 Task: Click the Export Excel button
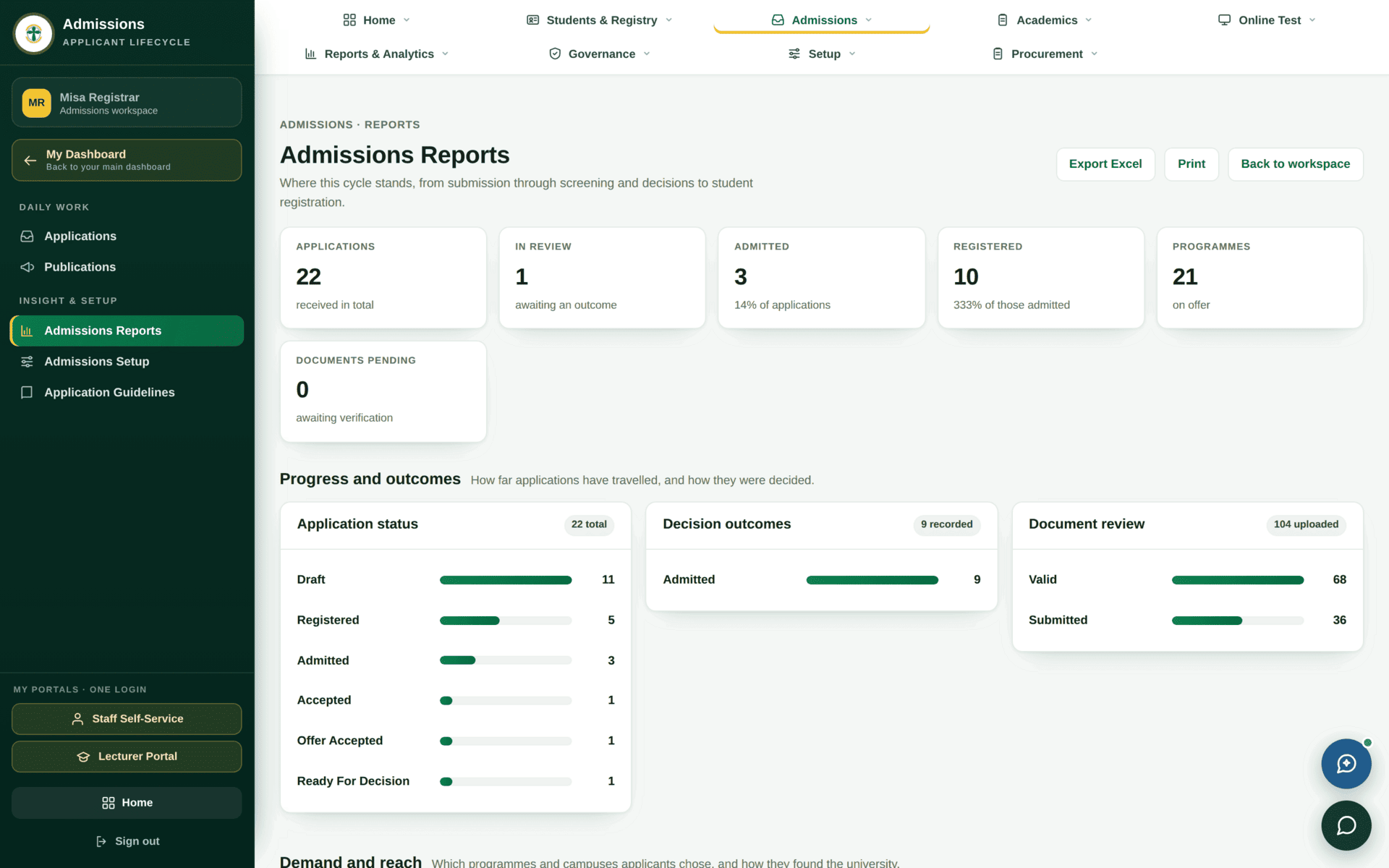[x=1105, y=164]
